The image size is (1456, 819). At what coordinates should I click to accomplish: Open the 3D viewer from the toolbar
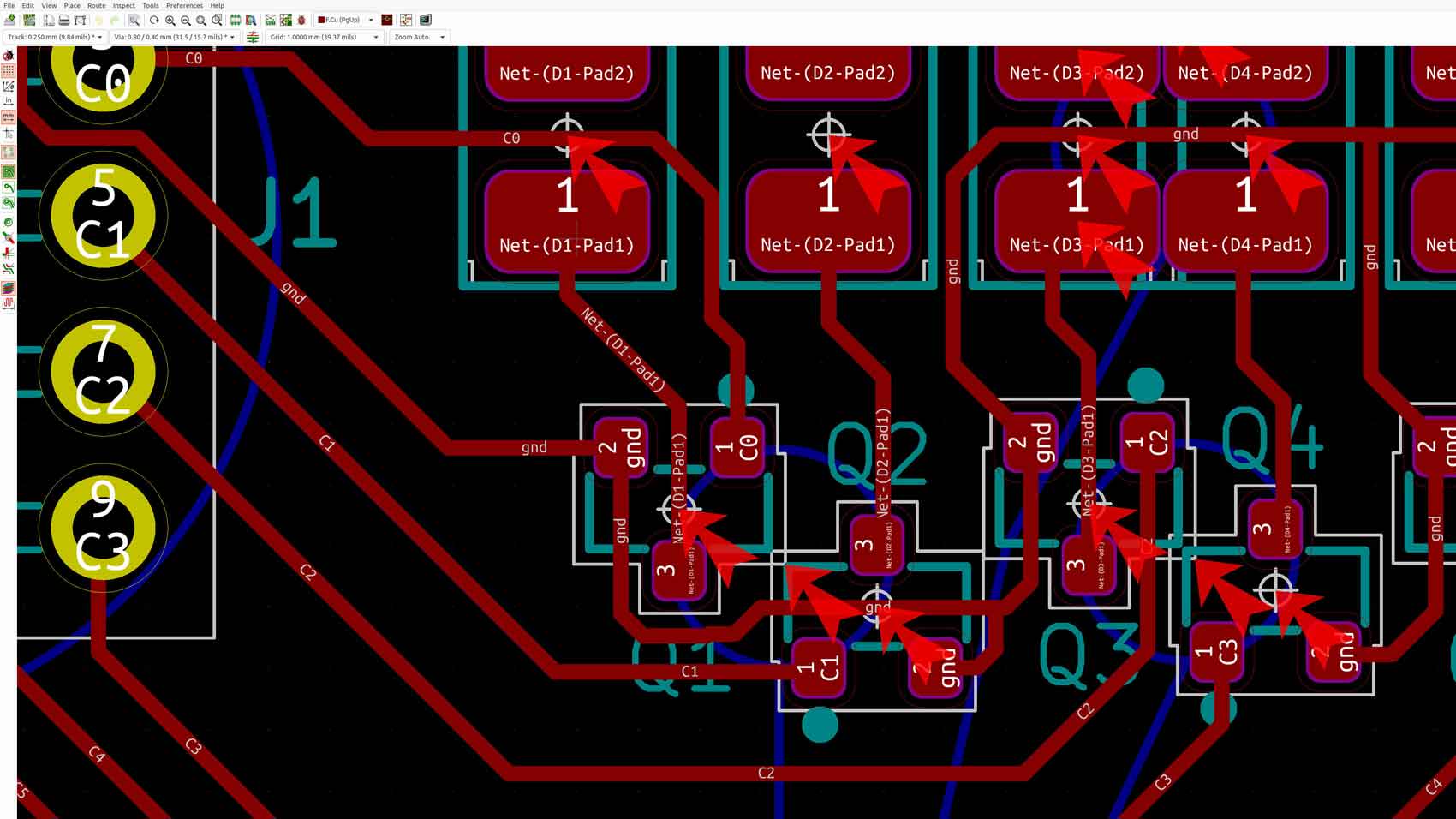[425, 19]
